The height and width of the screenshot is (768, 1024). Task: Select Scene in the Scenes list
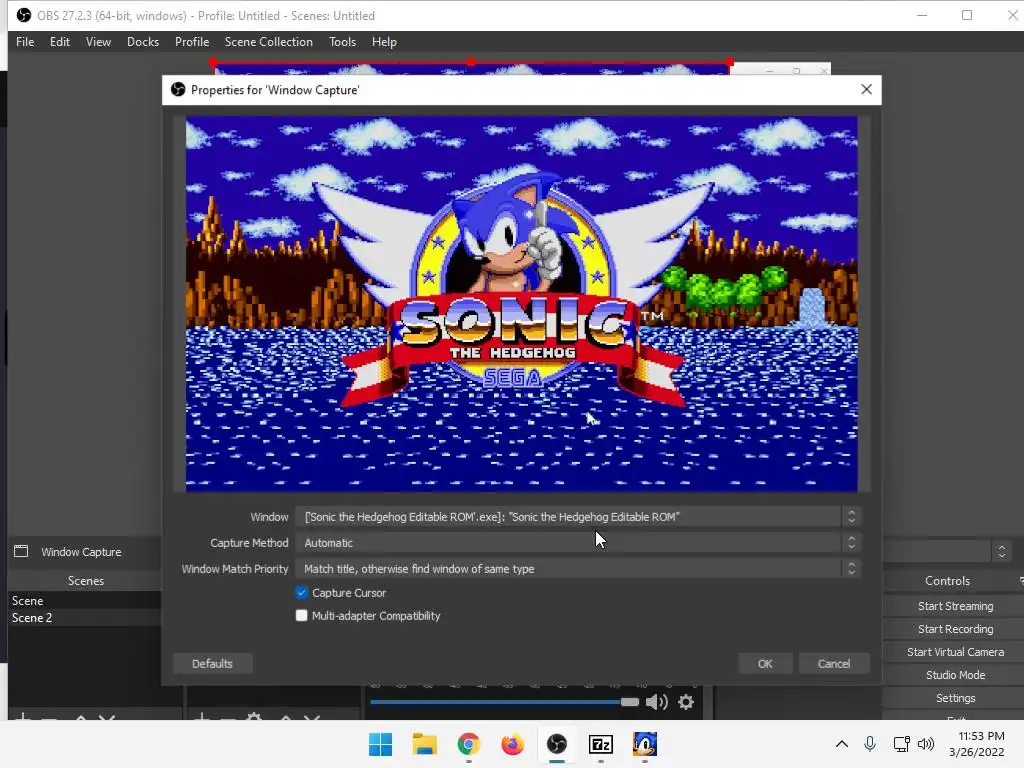(x=85, y=600)
